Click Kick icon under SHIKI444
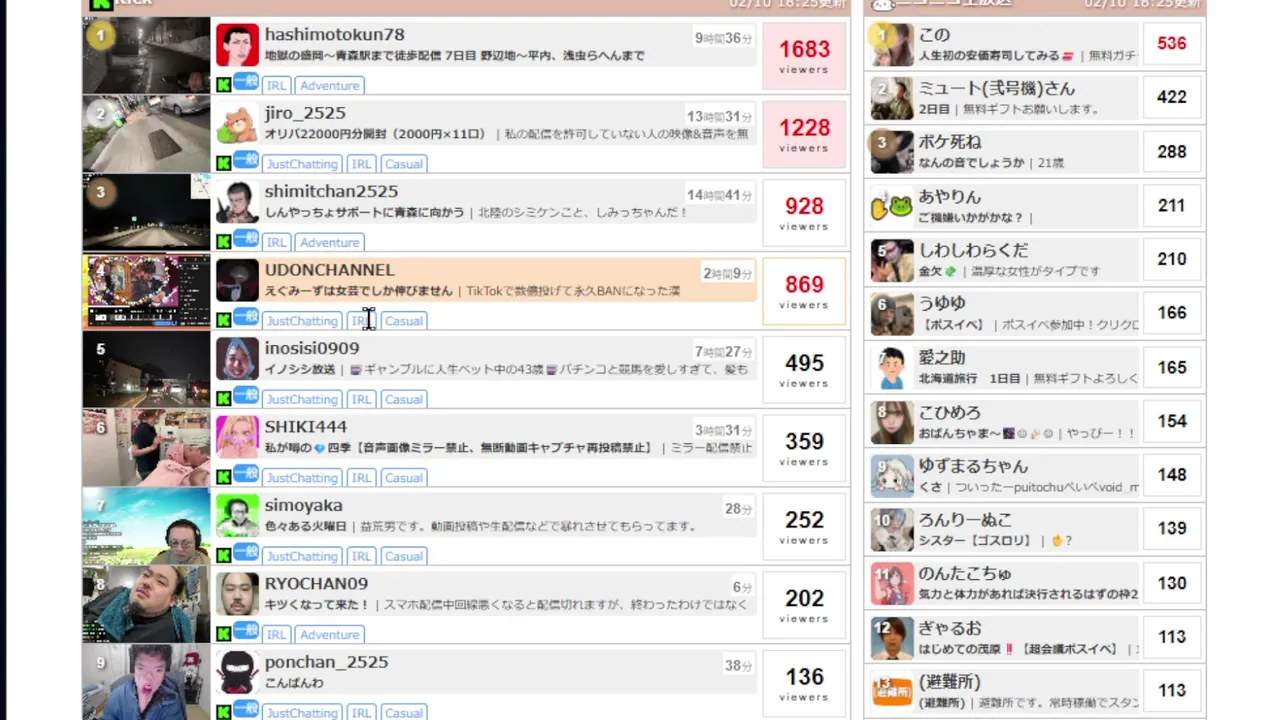This screenshot has height=720, width=1280. [224, 477]
